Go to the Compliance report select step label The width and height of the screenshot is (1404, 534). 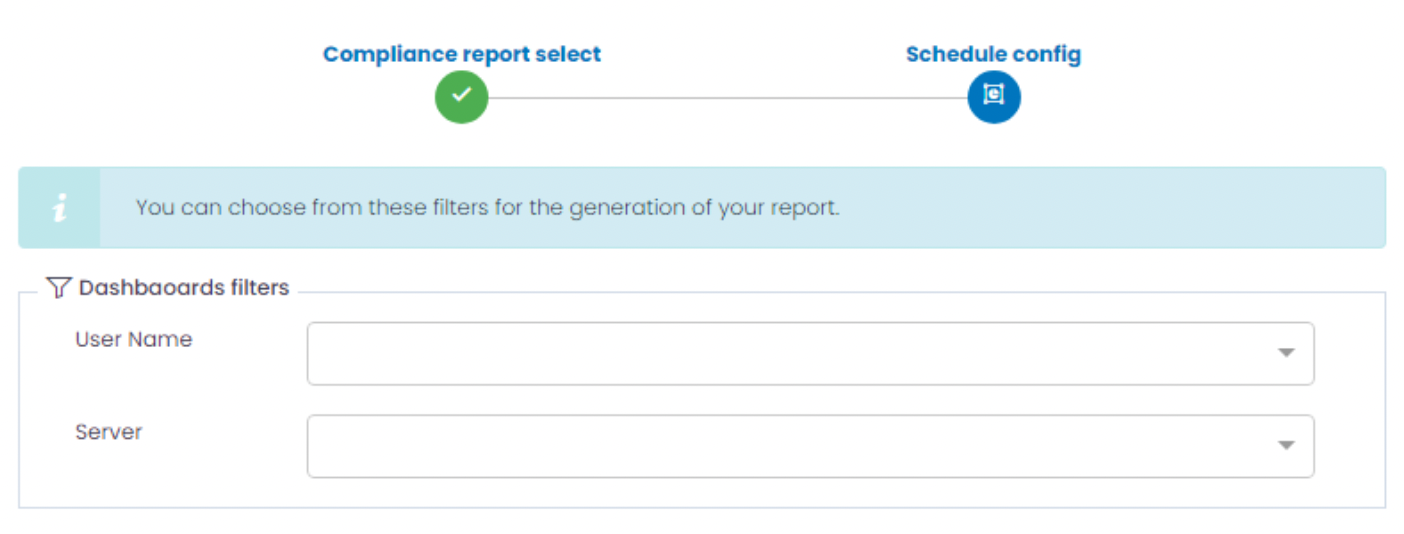coord(462,54)
